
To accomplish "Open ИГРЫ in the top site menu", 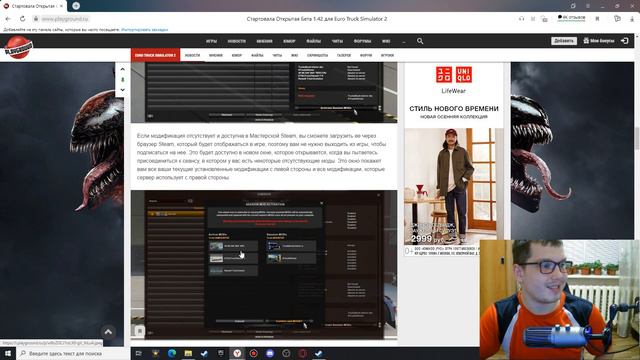I will click(211, 41).
